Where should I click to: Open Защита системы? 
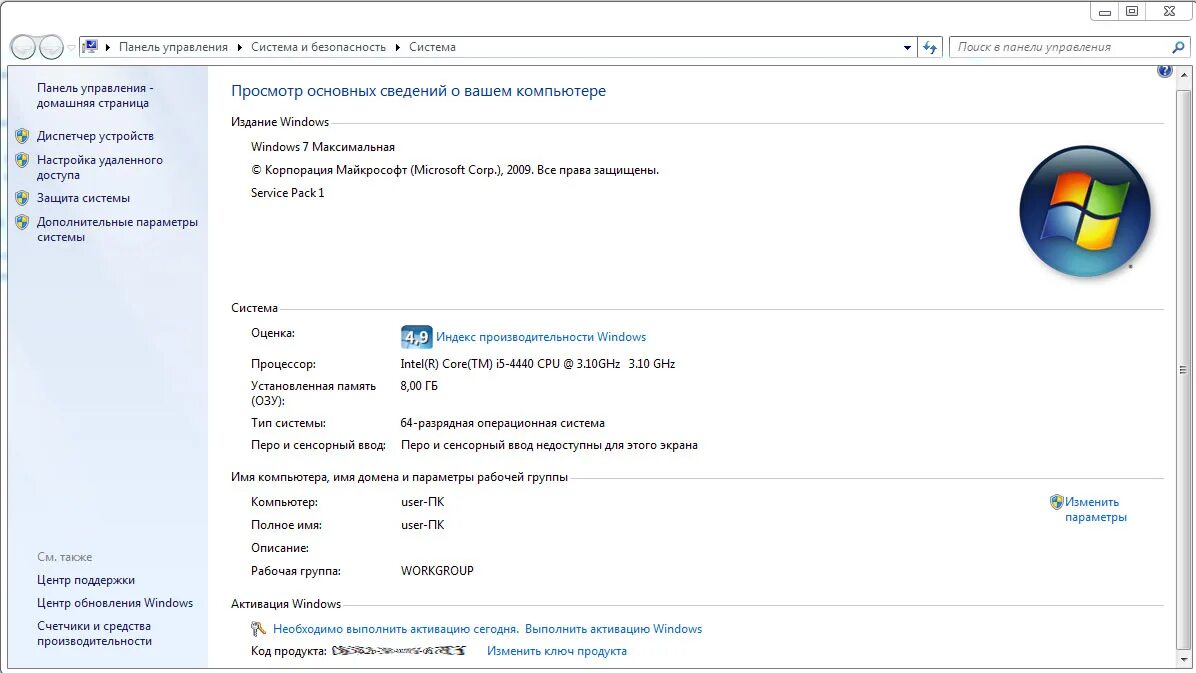click(x=83, y=198)
